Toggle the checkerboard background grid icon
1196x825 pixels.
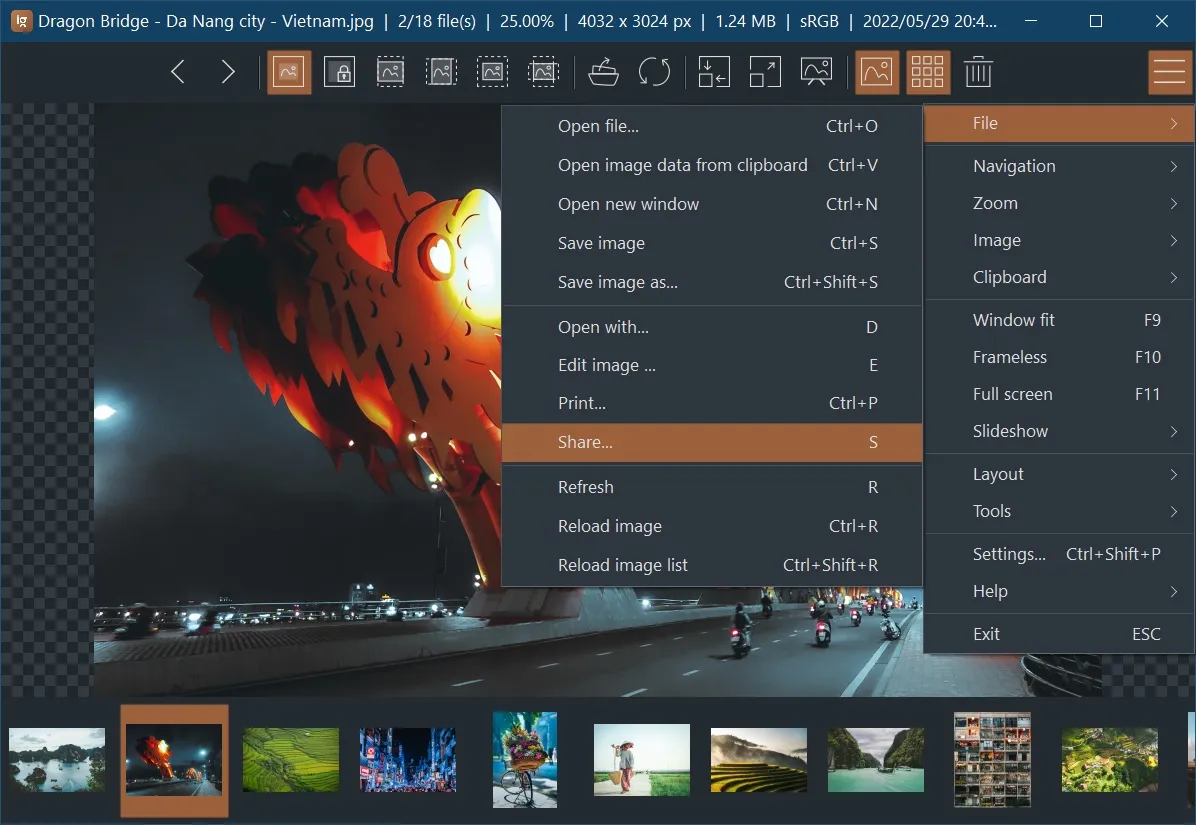click(928, 72)
